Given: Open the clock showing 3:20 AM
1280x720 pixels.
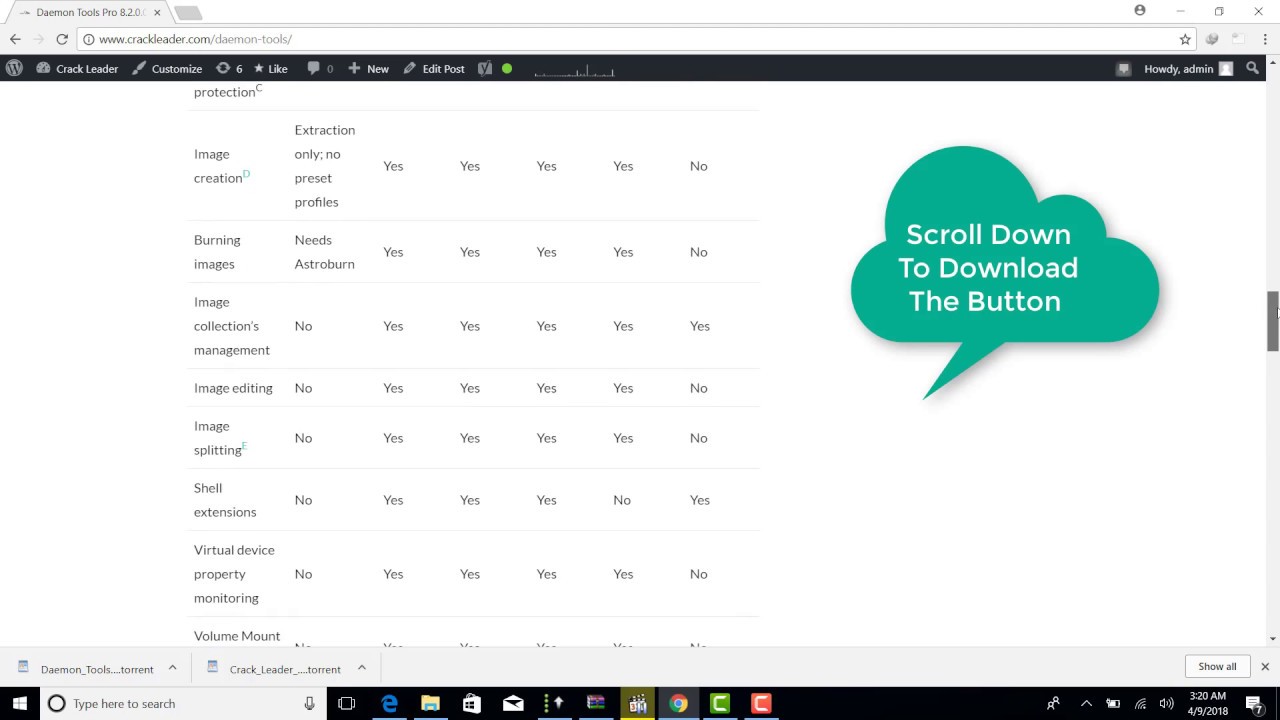Looking at the screenshot, I should [x=1208, y=704].
